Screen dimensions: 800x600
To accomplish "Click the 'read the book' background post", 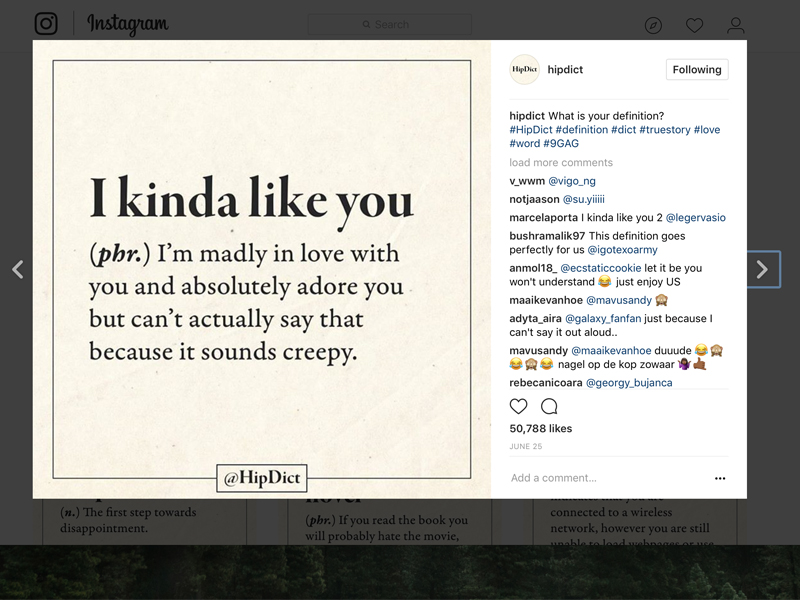I will (x=390, y=521).
